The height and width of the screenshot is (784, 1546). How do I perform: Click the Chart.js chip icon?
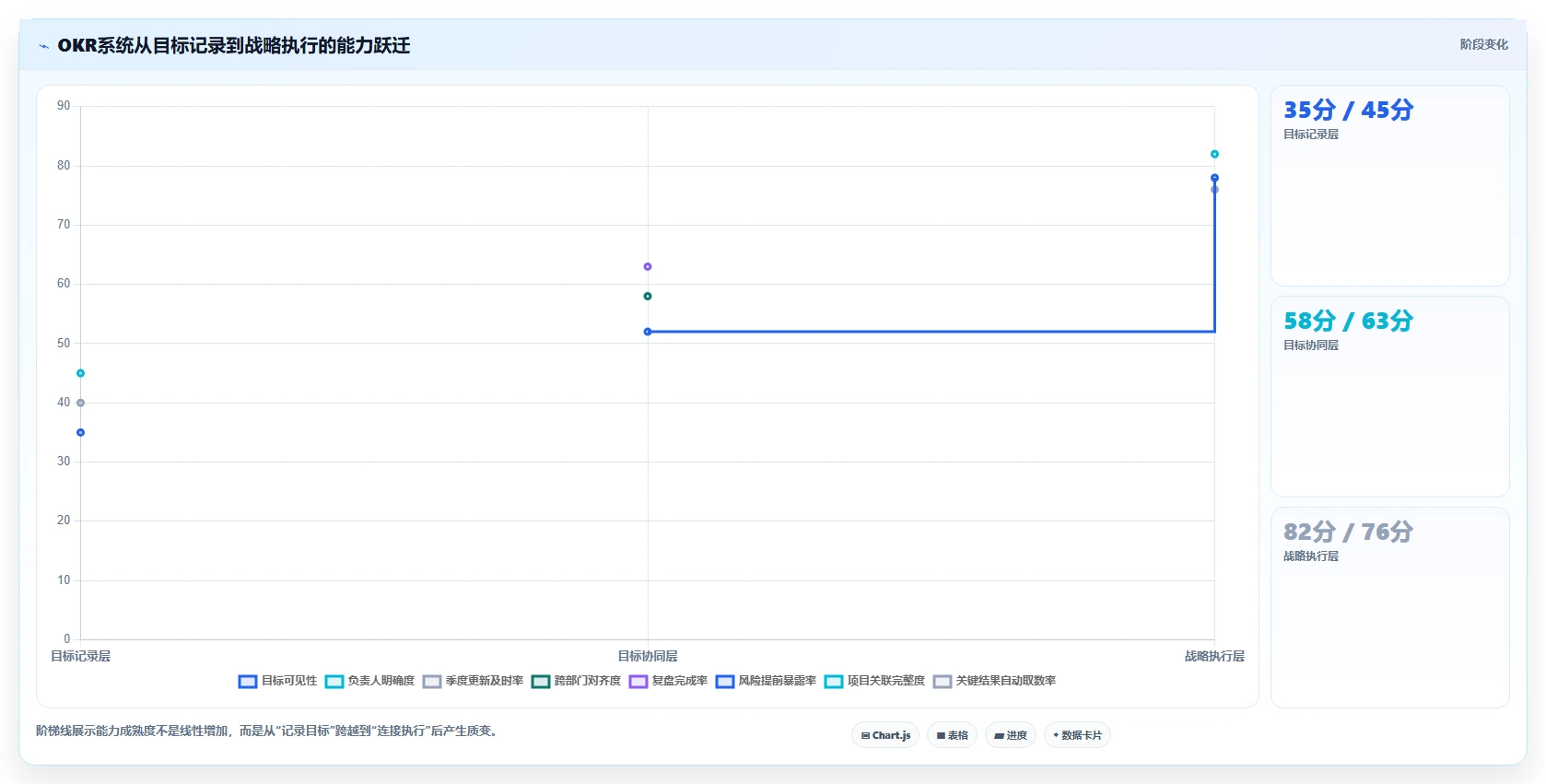[x=865, y=735]
